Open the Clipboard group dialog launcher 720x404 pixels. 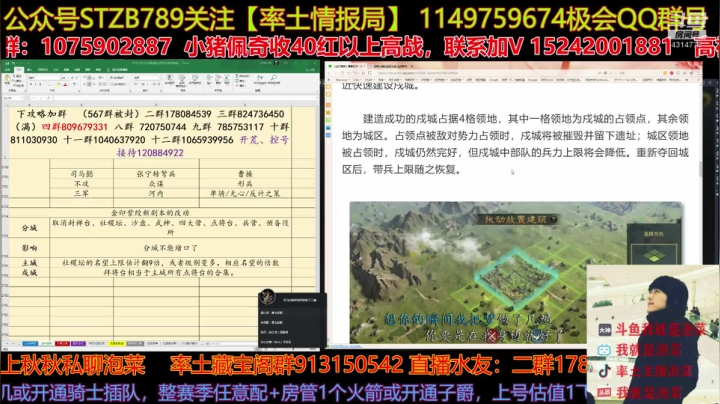tap(26, 91)
